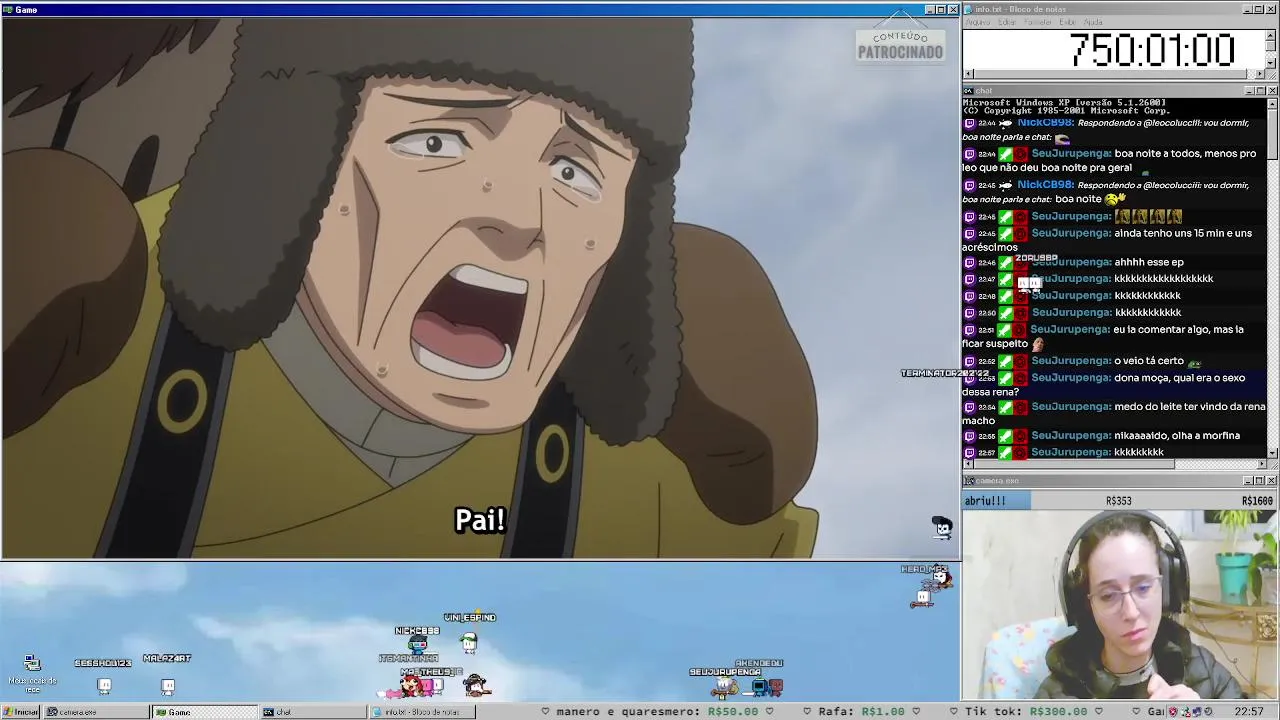This screenshot has height=720, width=1280.
Task: Open info.txt Bloco de notas taskbar button
Action: coord(422,712)
